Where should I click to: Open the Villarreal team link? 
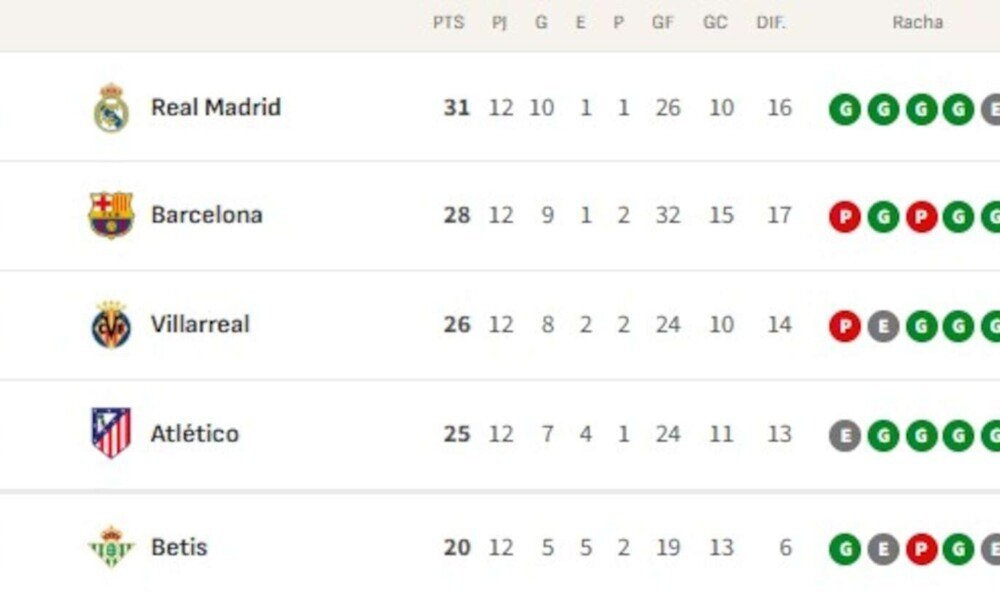point(200,324)
